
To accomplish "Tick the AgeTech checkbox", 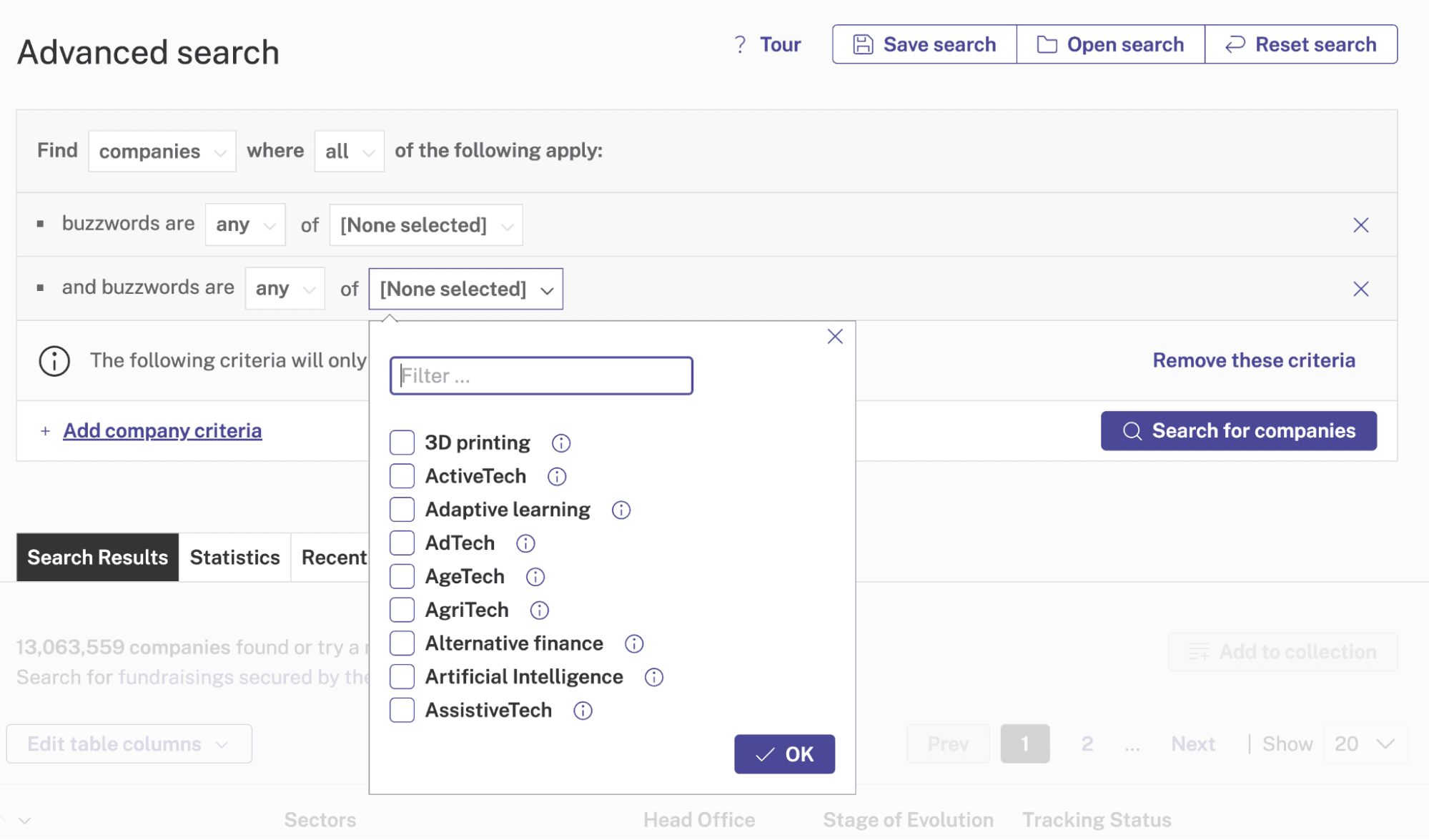I will tap(402, 576).
